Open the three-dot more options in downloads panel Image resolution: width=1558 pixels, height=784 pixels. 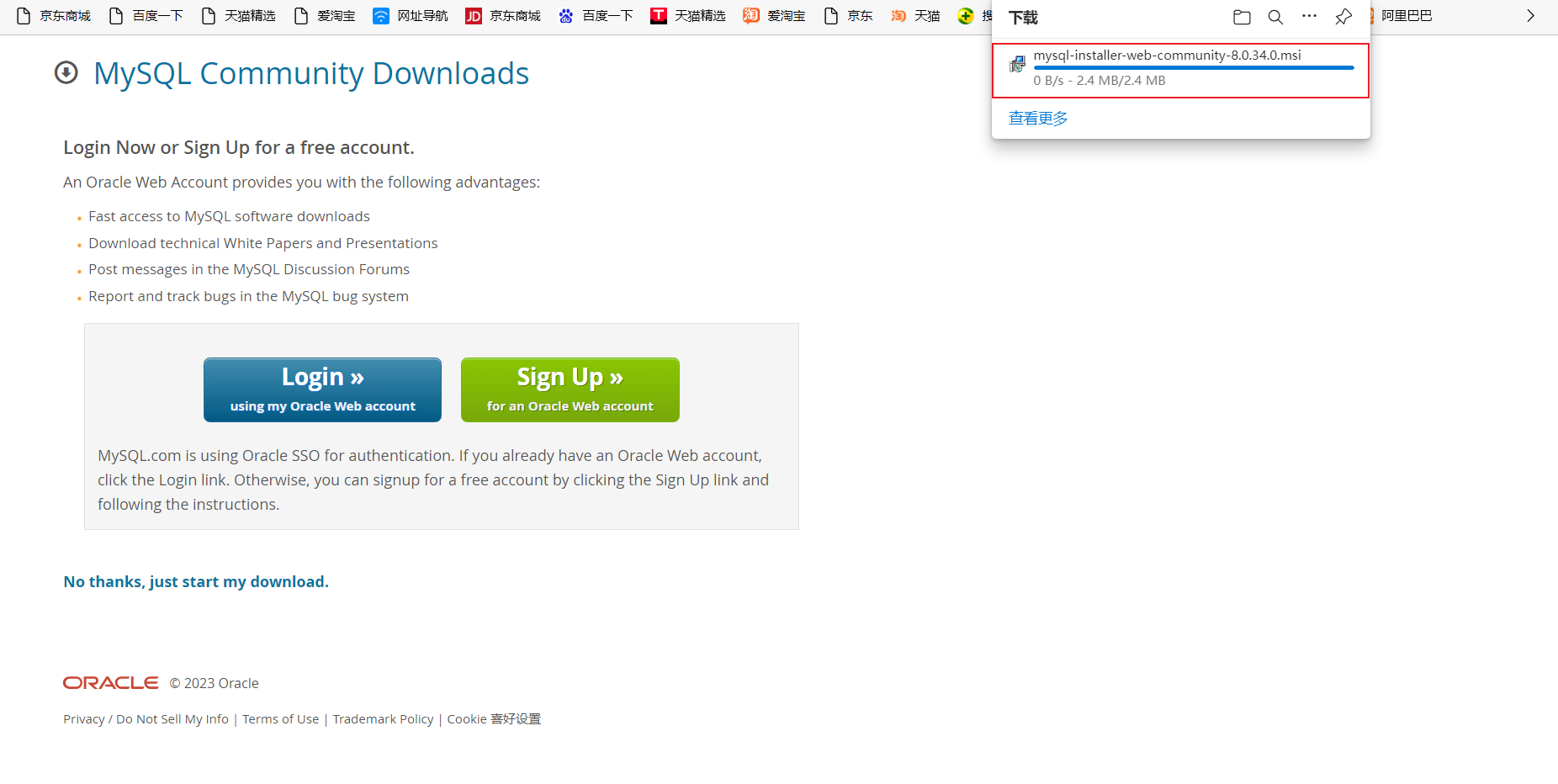tap(1309, 16)
